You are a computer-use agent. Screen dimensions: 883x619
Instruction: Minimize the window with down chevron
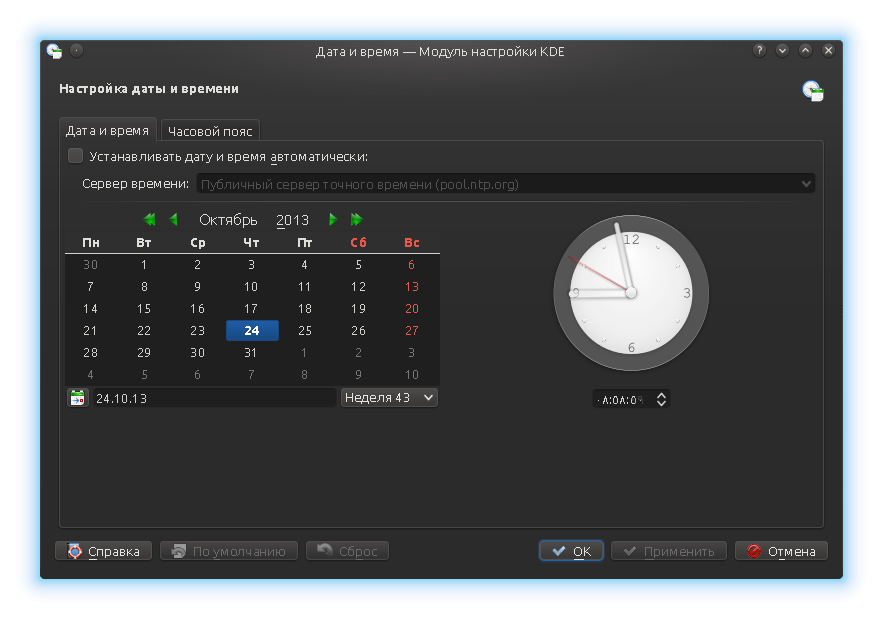[782, 51]
